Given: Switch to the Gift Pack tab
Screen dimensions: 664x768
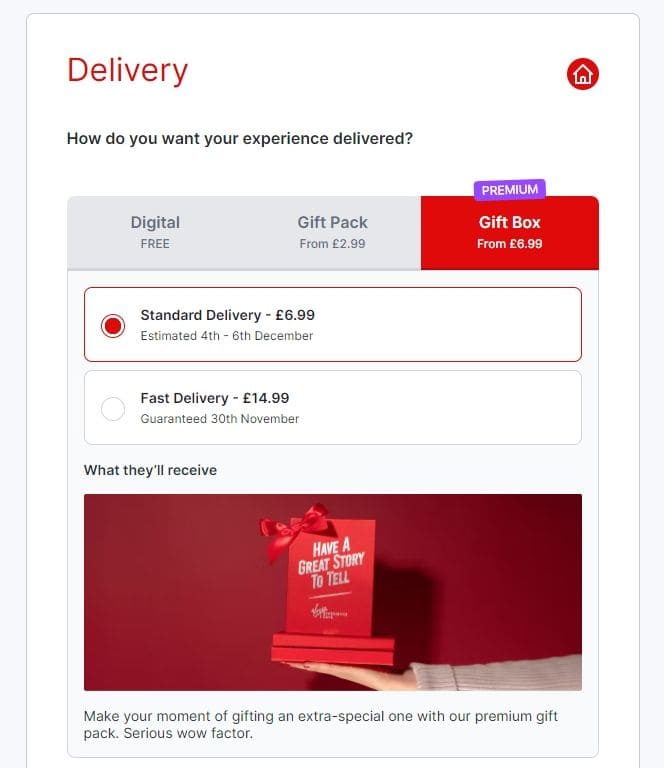Looking at the screenshot, I should point(332,233).
